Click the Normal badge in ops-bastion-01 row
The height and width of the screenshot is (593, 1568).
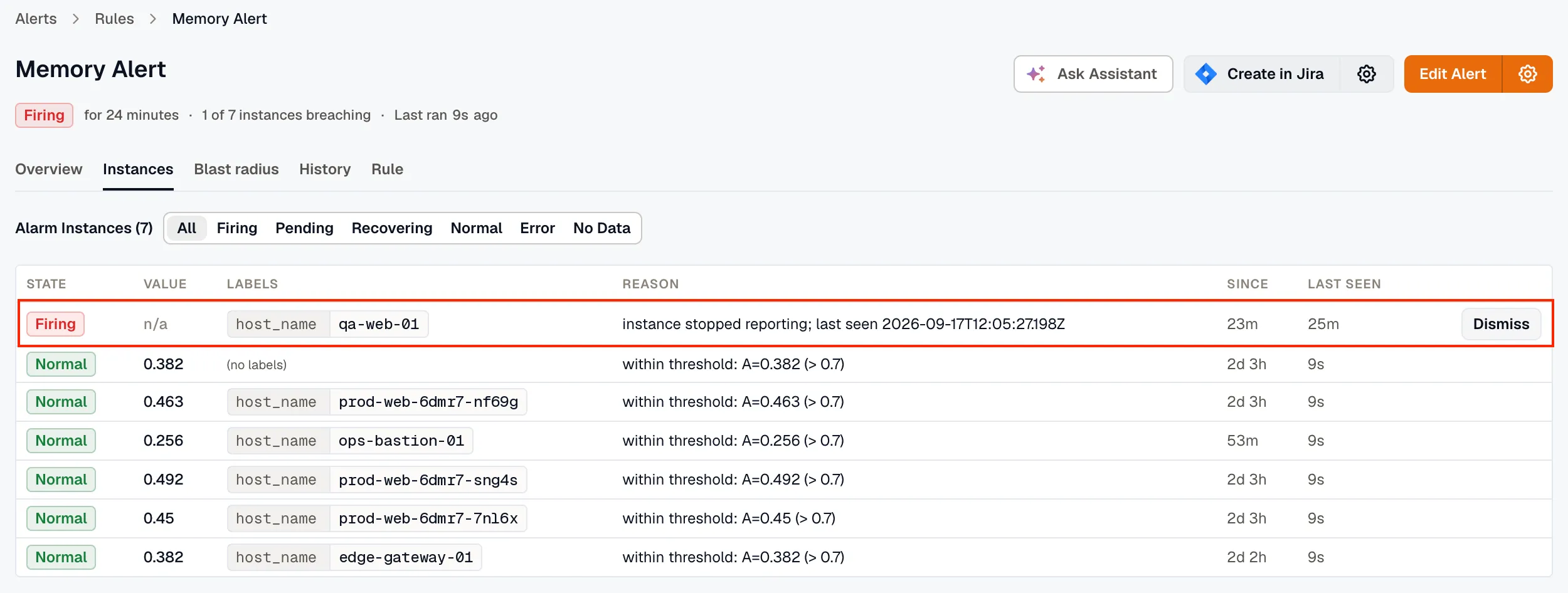pos(61,441)
